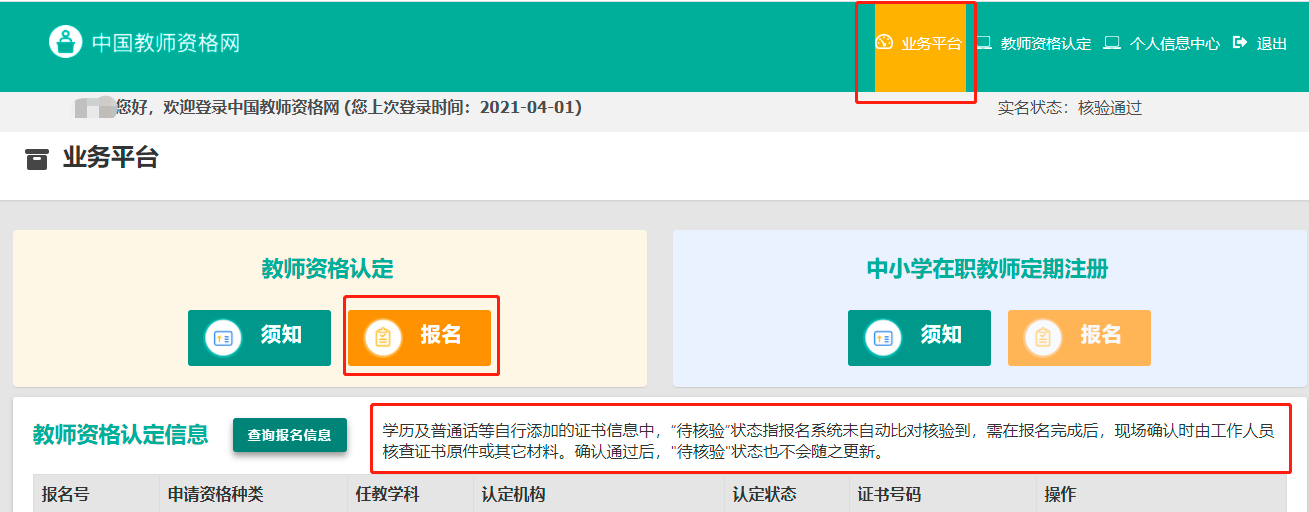Click the laptop icon before 个人信息中心

[x=1112, y=43]
